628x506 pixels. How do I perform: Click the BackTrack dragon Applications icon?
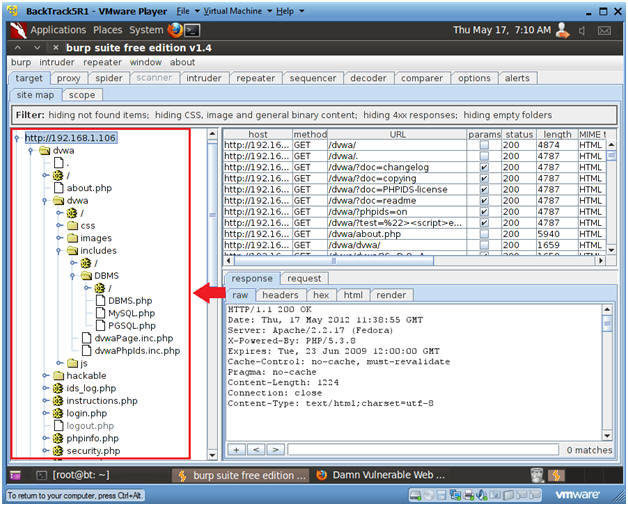tap(18, 30)
